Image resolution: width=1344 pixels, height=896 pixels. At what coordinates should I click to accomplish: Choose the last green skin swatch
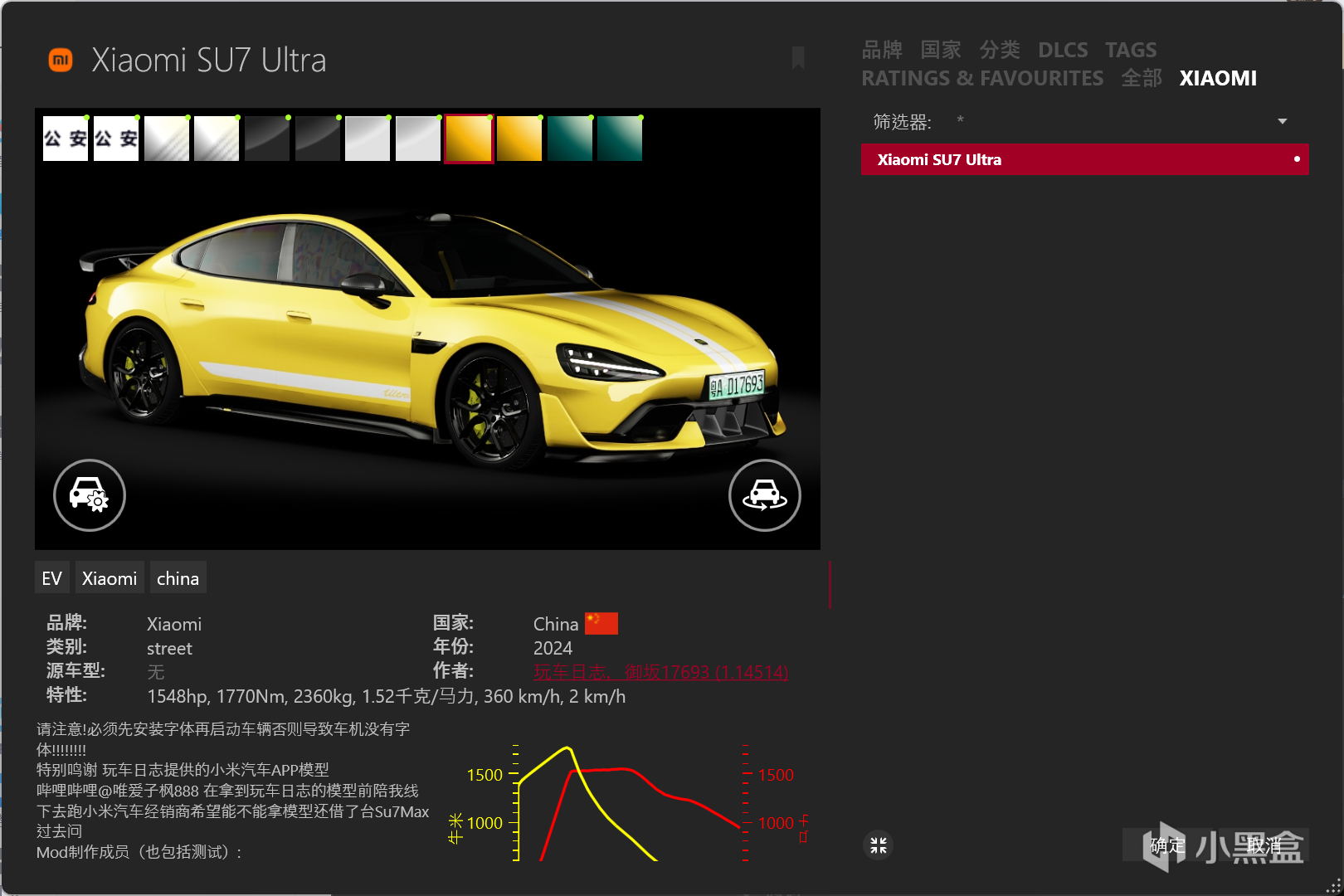[620, 139]
